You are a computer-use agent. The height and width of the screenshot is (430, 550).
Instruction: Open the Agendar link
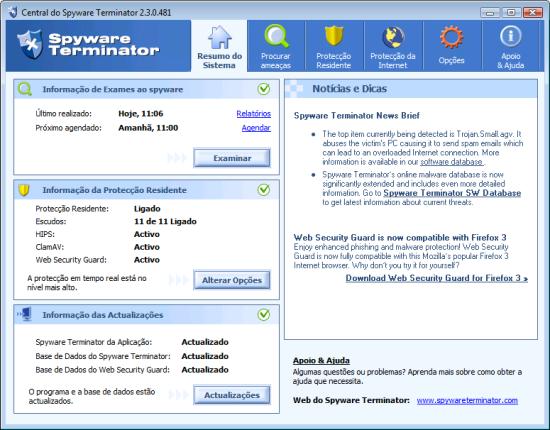point(256,128)
